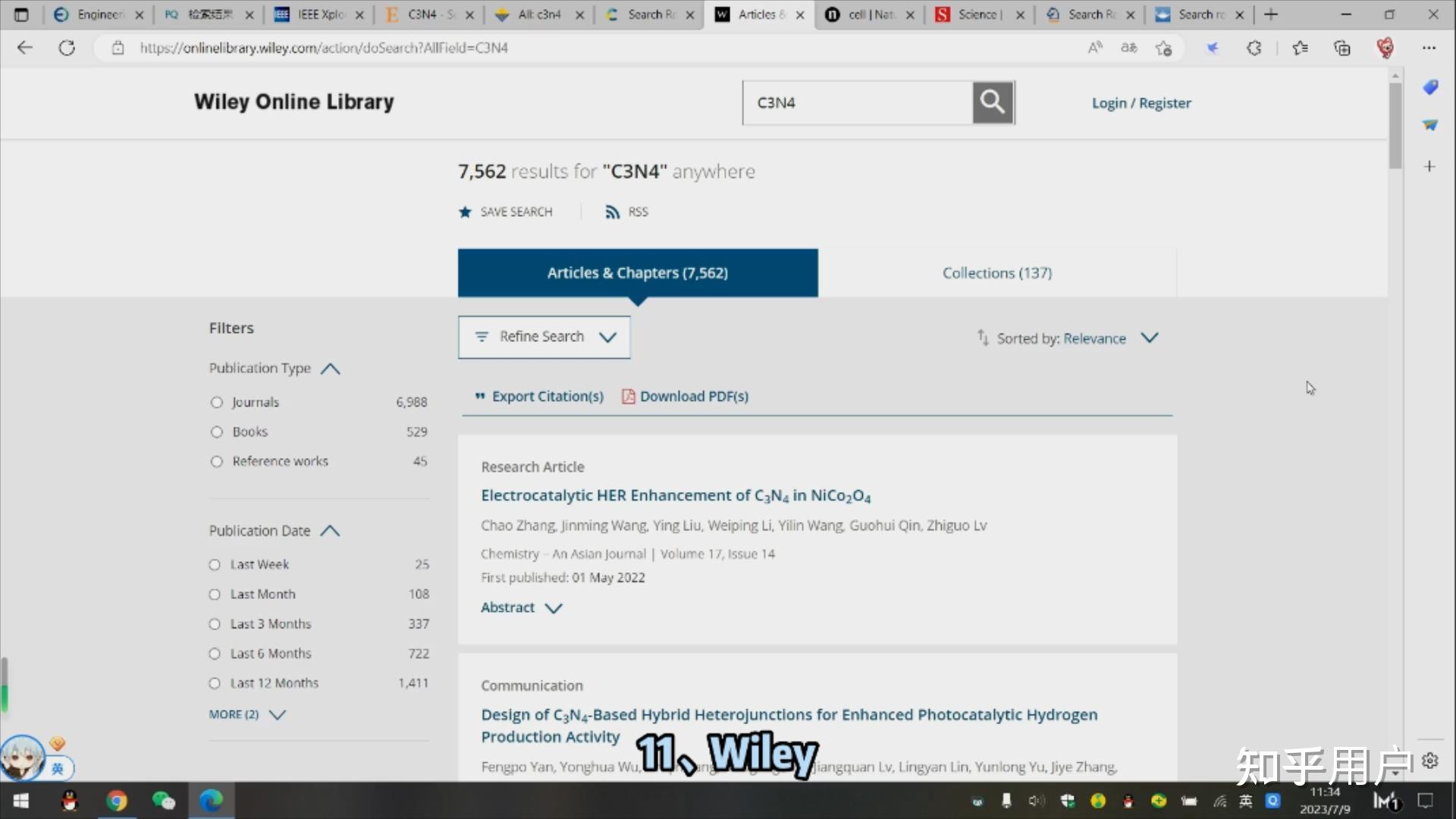This screenshot has height=819, width=1456.
Task: Open Electrocatalytic HER Enhancement article
Action: click(x=676, y=496)
